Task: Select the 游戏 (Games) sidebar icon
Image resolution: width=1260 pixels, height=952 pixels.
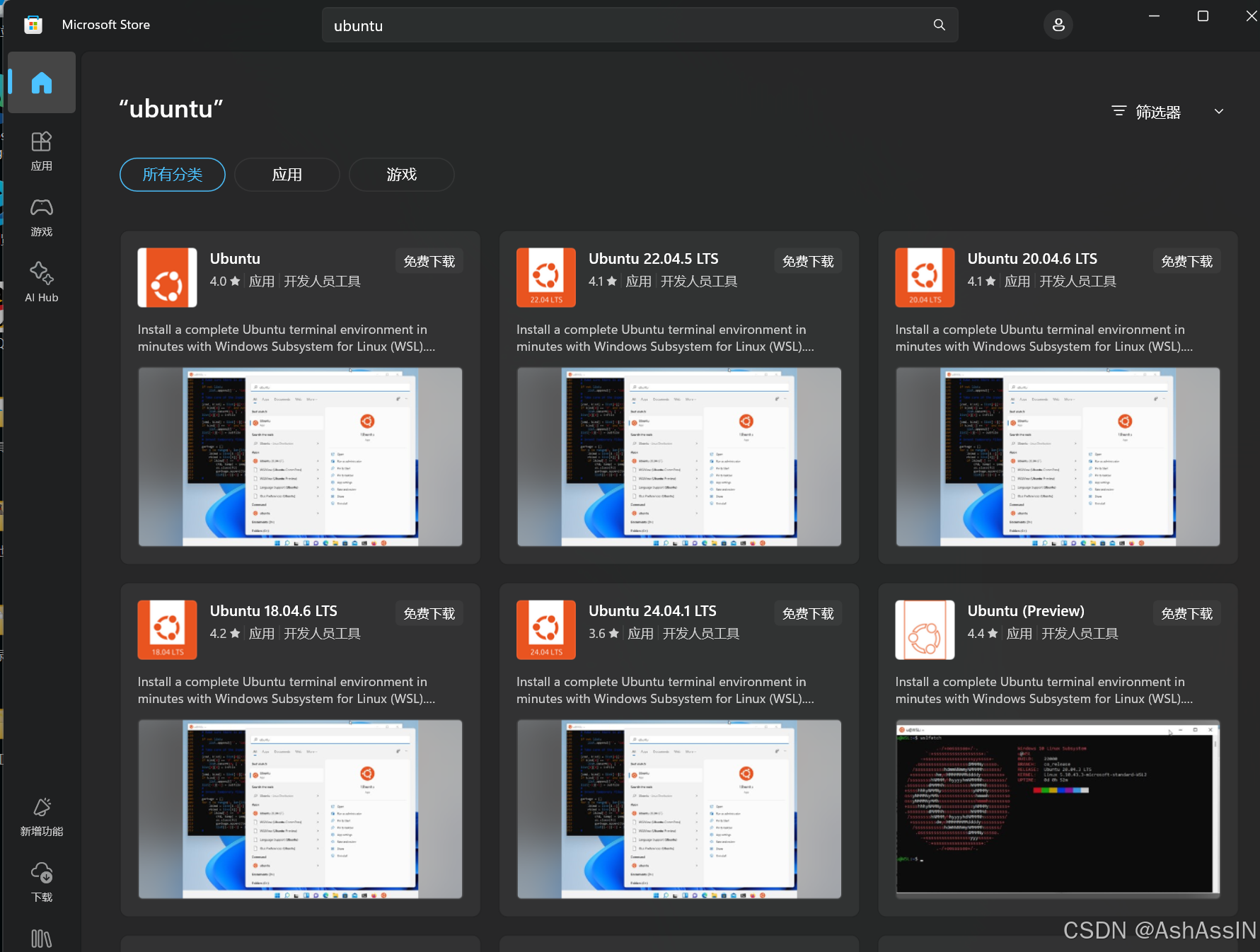Action: pos(41,216)
